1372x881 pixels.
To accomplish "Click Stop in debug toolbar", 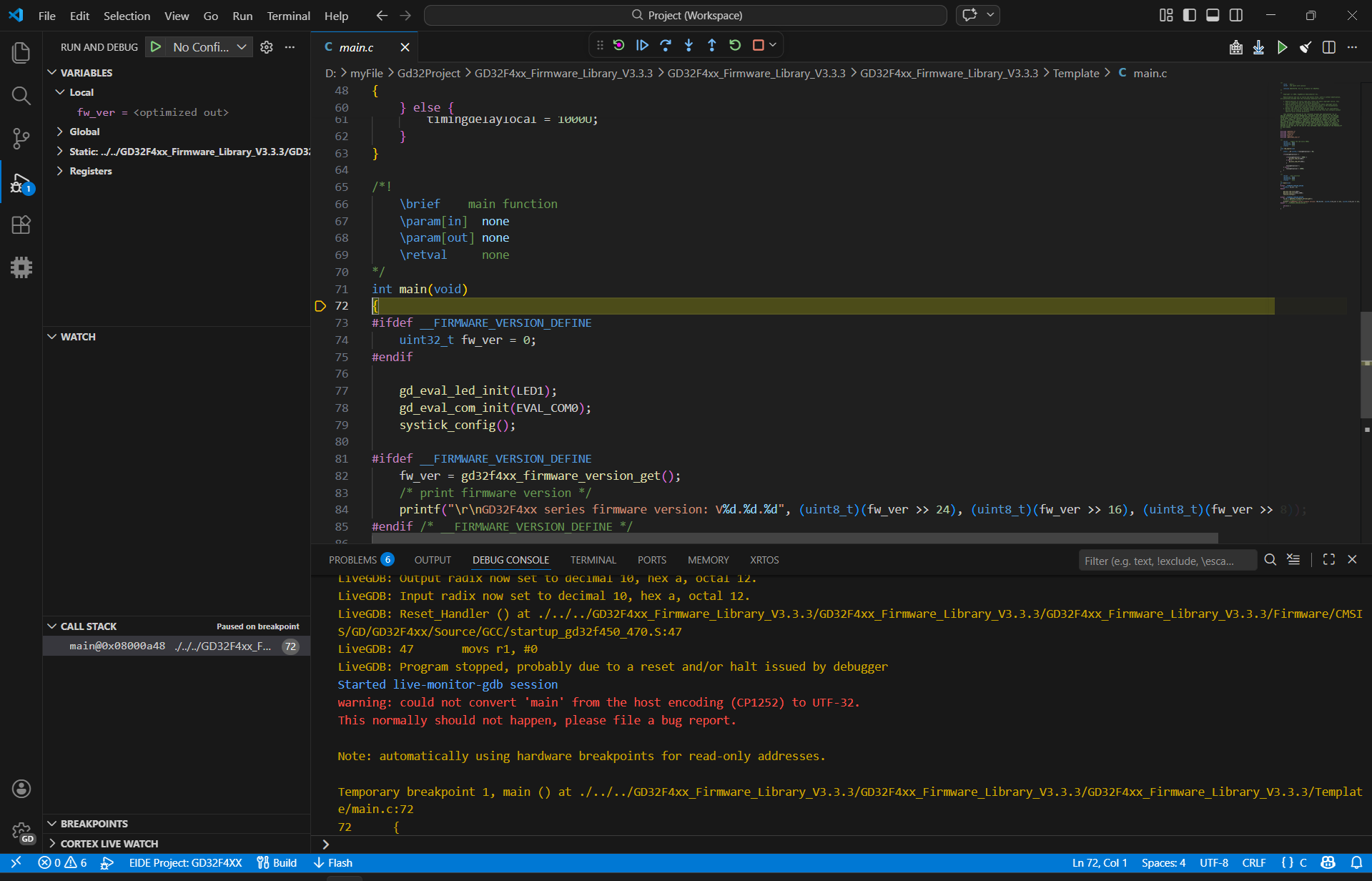I will point(759,45).
